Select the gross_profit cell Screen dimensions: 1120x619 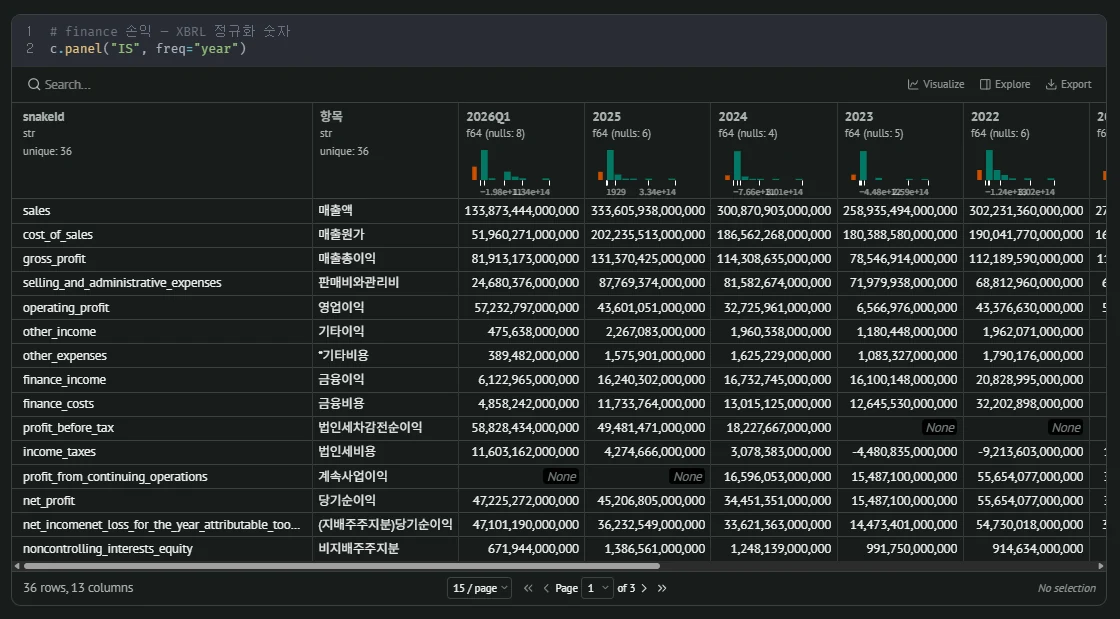[x=162, y=259]
